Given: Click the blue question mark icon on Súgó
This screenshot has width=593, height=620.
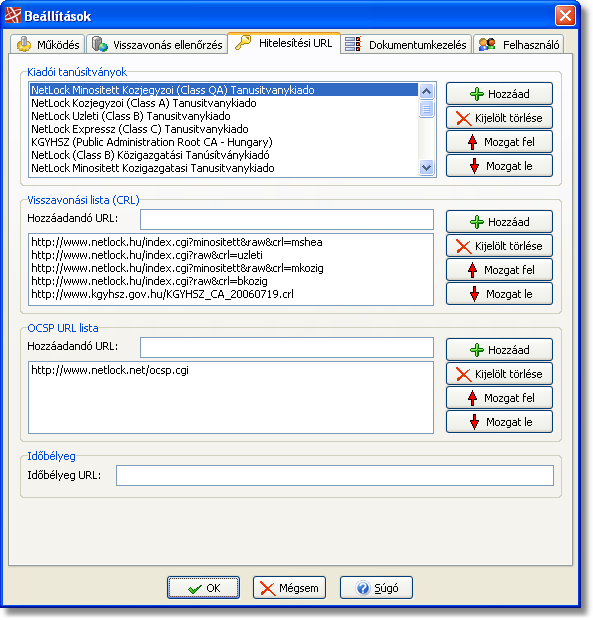Looking at the screenshot, I should [x=363, y=588].
